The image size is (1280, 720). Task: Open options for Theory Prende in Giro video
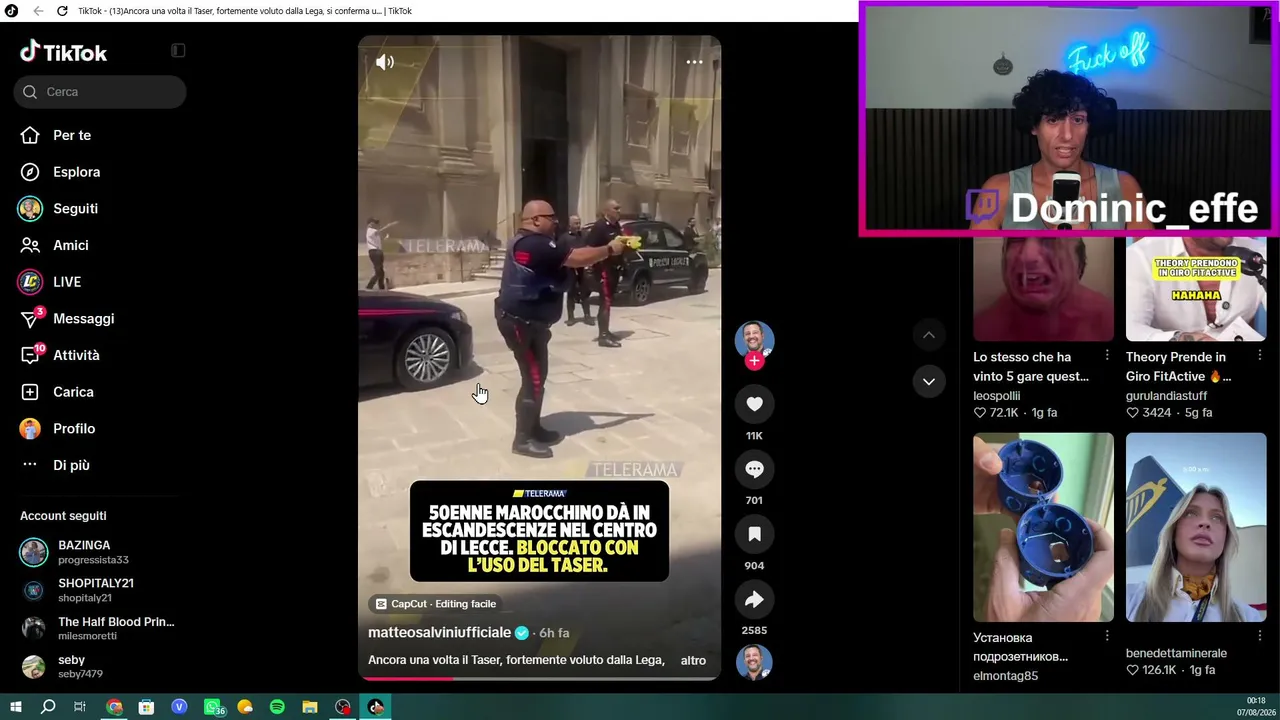[x=1260, y=356]
